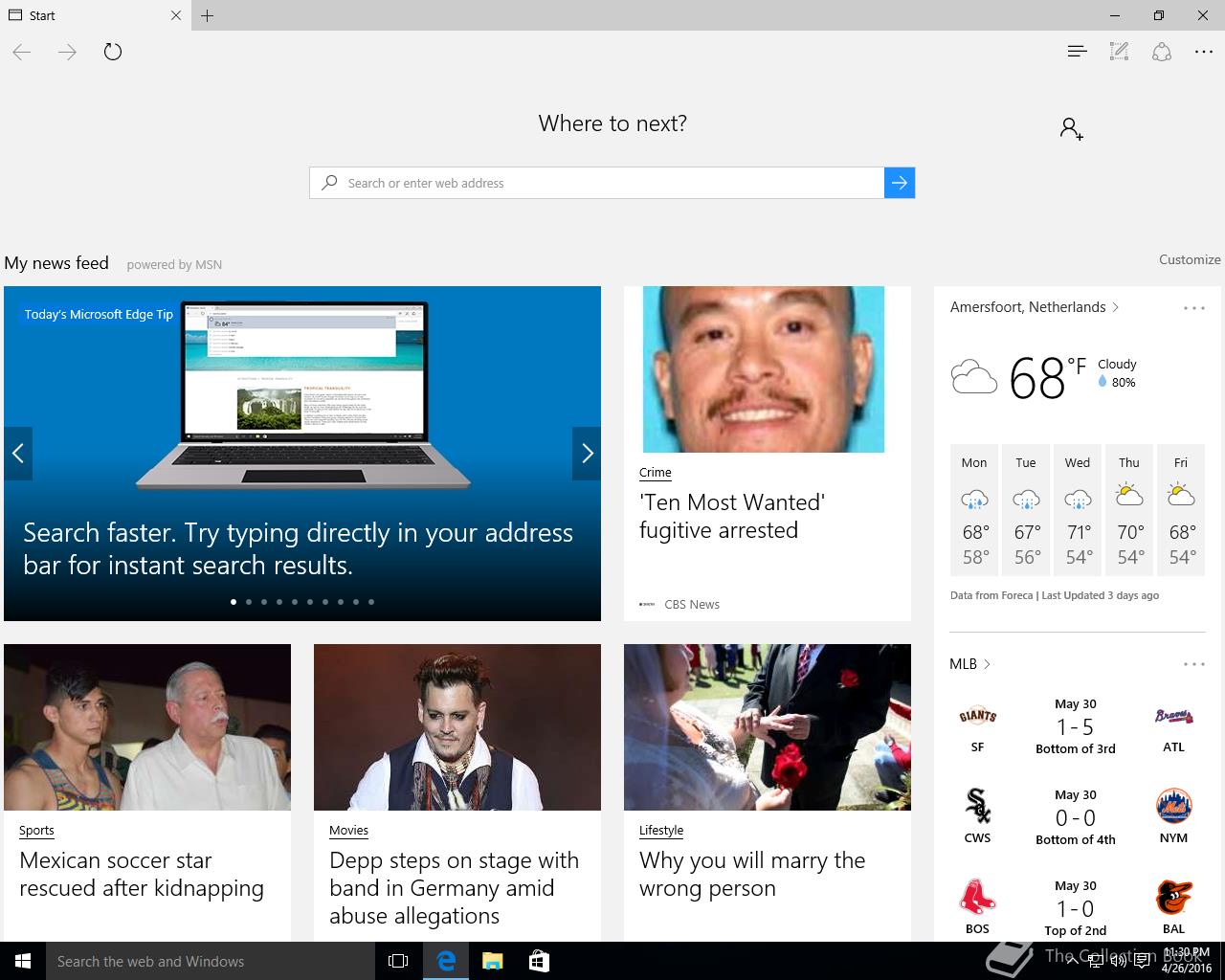Click the search or web address field

click(x=597, y=183)
